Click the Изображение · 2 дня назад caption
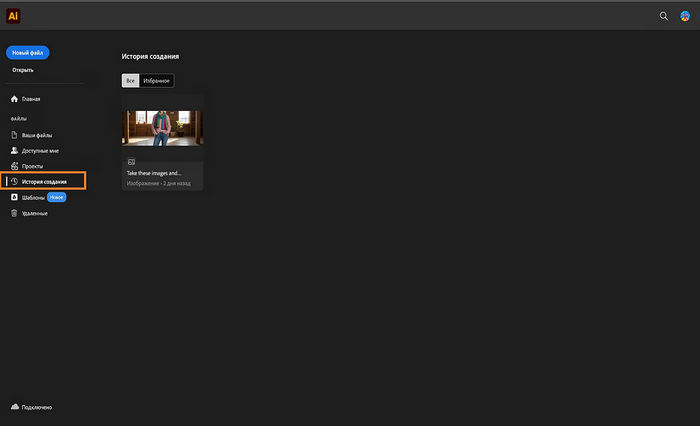The image size is (700, 426). tap(158, 184)
